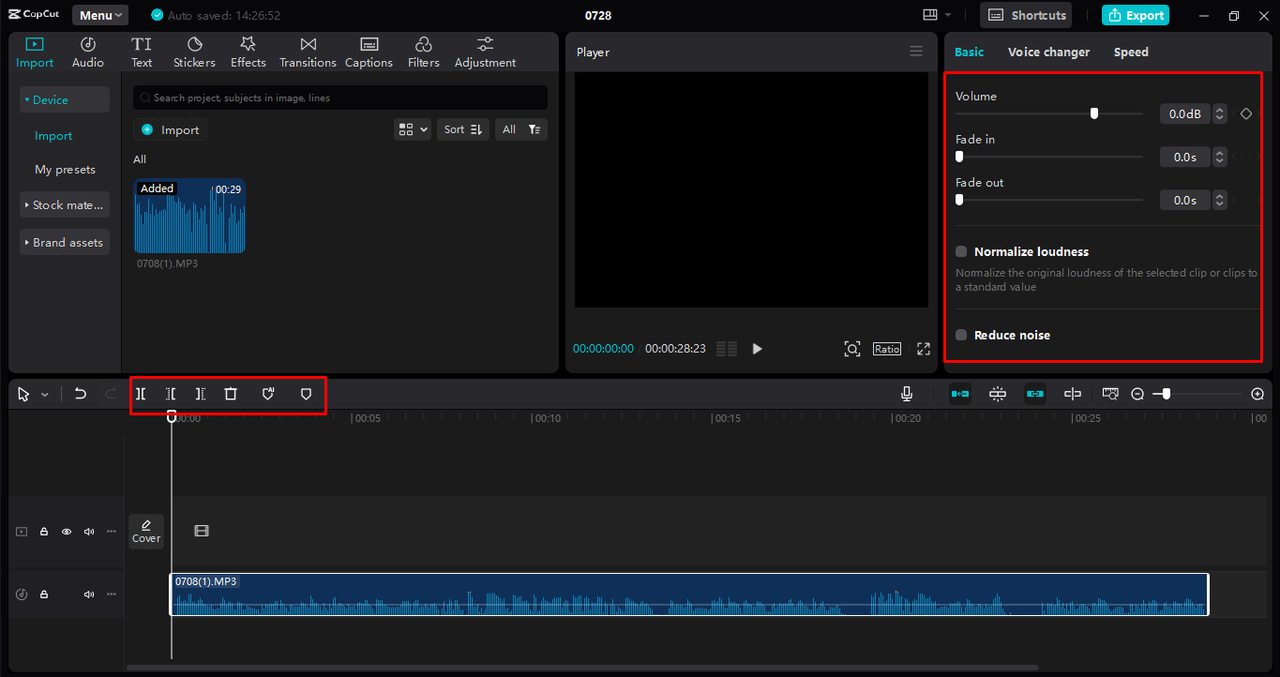
Task: Select Import in the left sidebar
Action: coord(53,136)
